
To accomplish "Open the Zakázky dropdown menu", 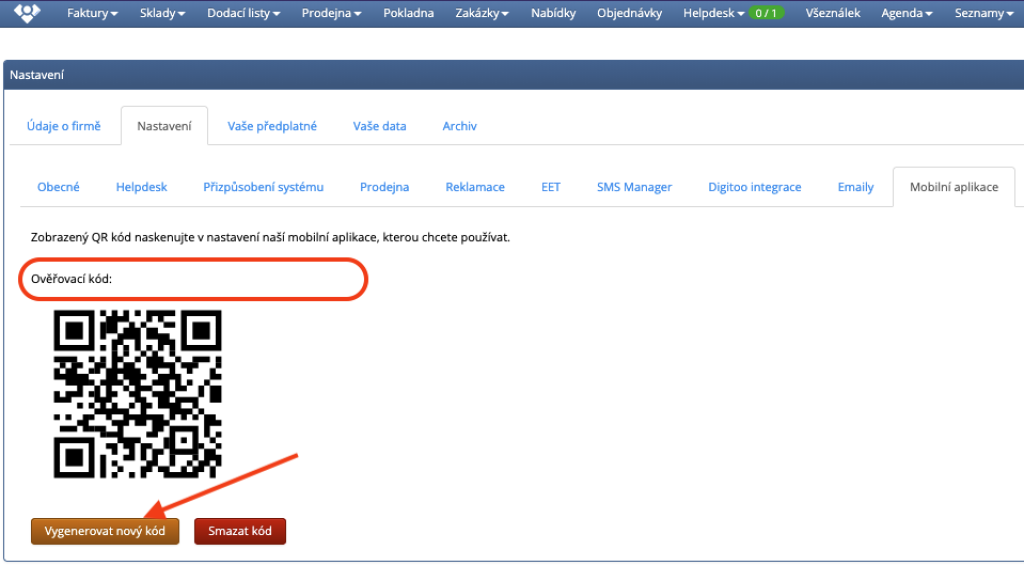I will coord(481,14).
